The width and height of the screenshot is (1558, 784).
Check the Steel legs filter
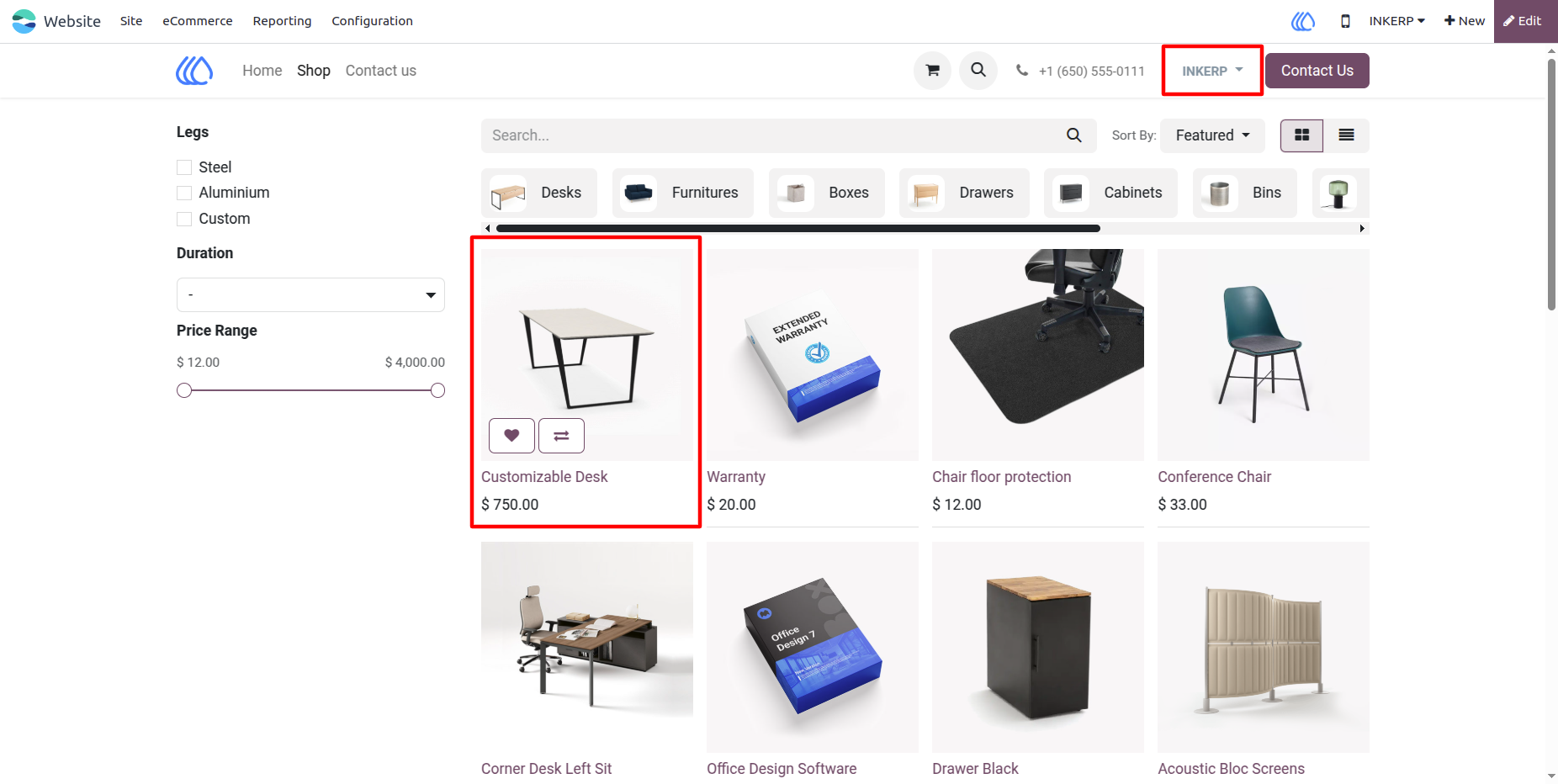pos(184,167)
